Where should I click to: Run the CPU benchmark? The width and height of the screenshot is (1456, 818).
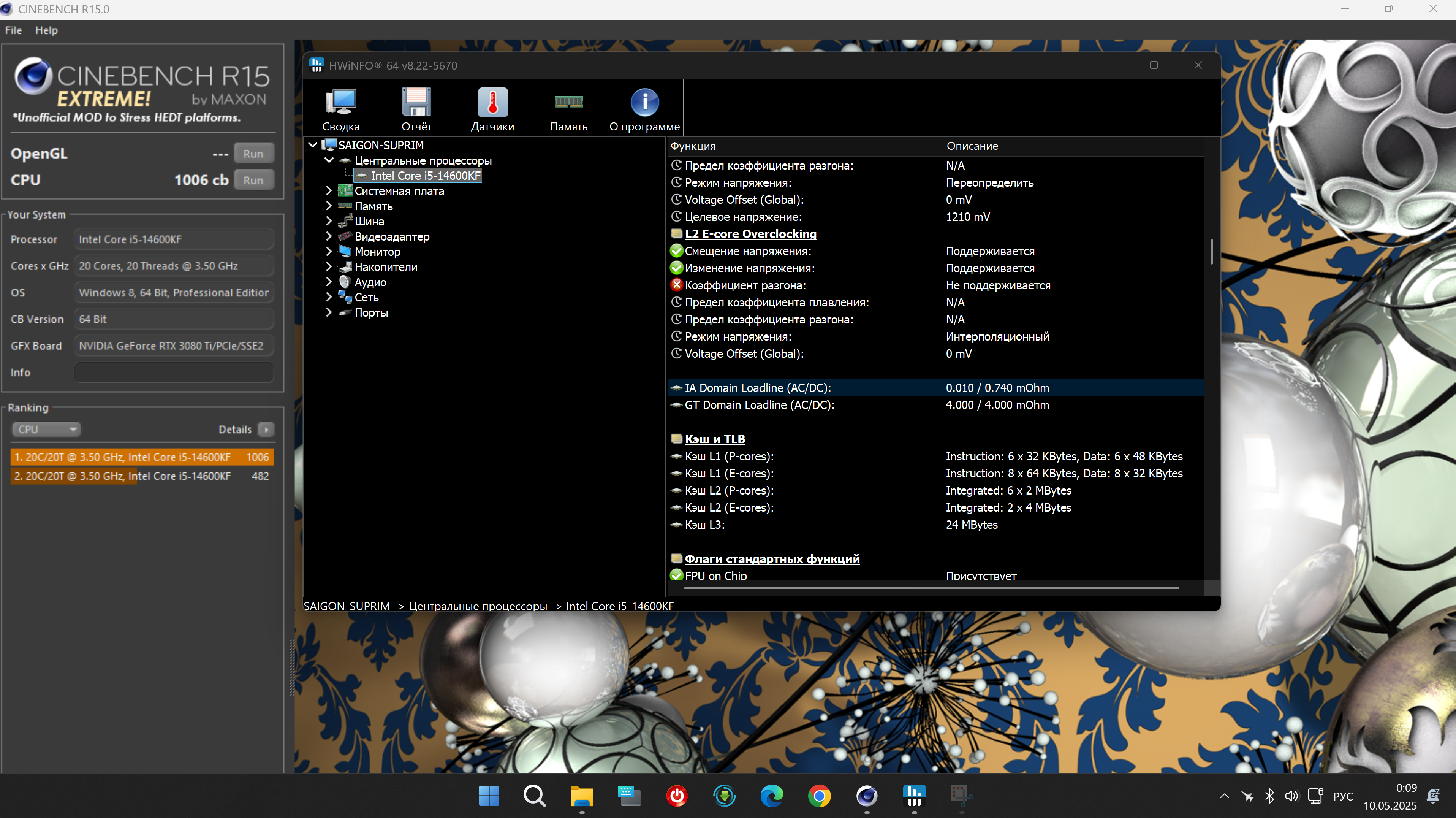click(253, 180)
